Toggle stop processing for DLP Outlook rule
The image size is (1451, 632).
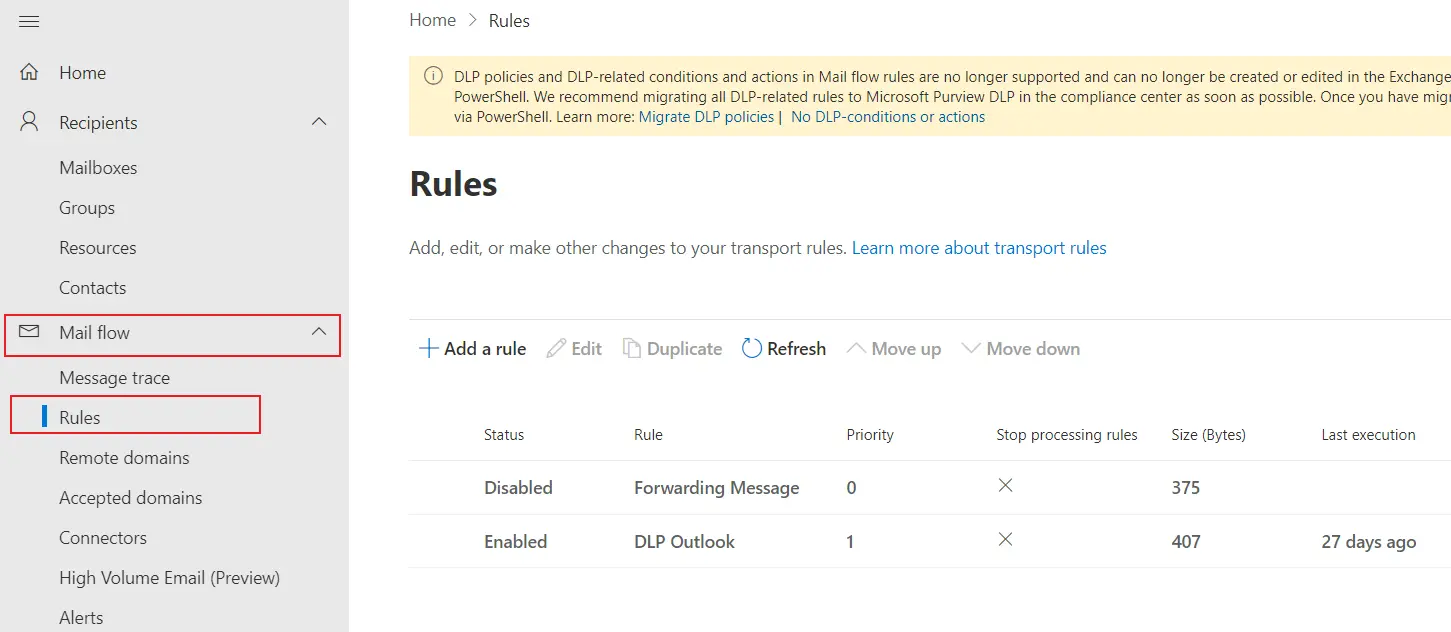1005,541
